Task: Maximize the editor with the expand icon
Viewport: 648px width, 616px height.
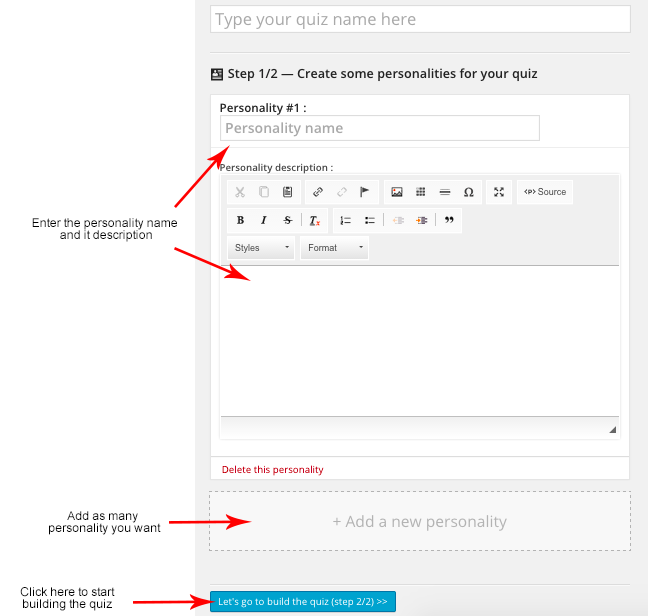Action: click(x=499, y=192)
